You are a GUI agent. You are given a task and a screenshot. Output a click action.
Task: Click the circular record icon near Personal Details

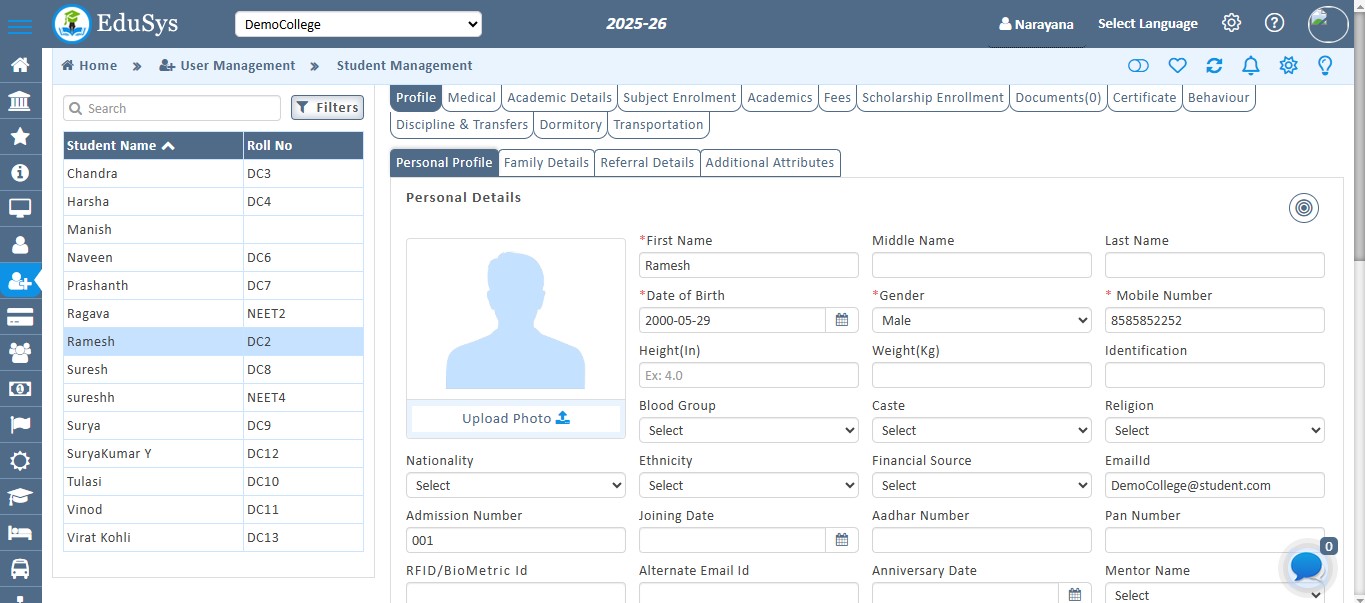pos(1303,208)
